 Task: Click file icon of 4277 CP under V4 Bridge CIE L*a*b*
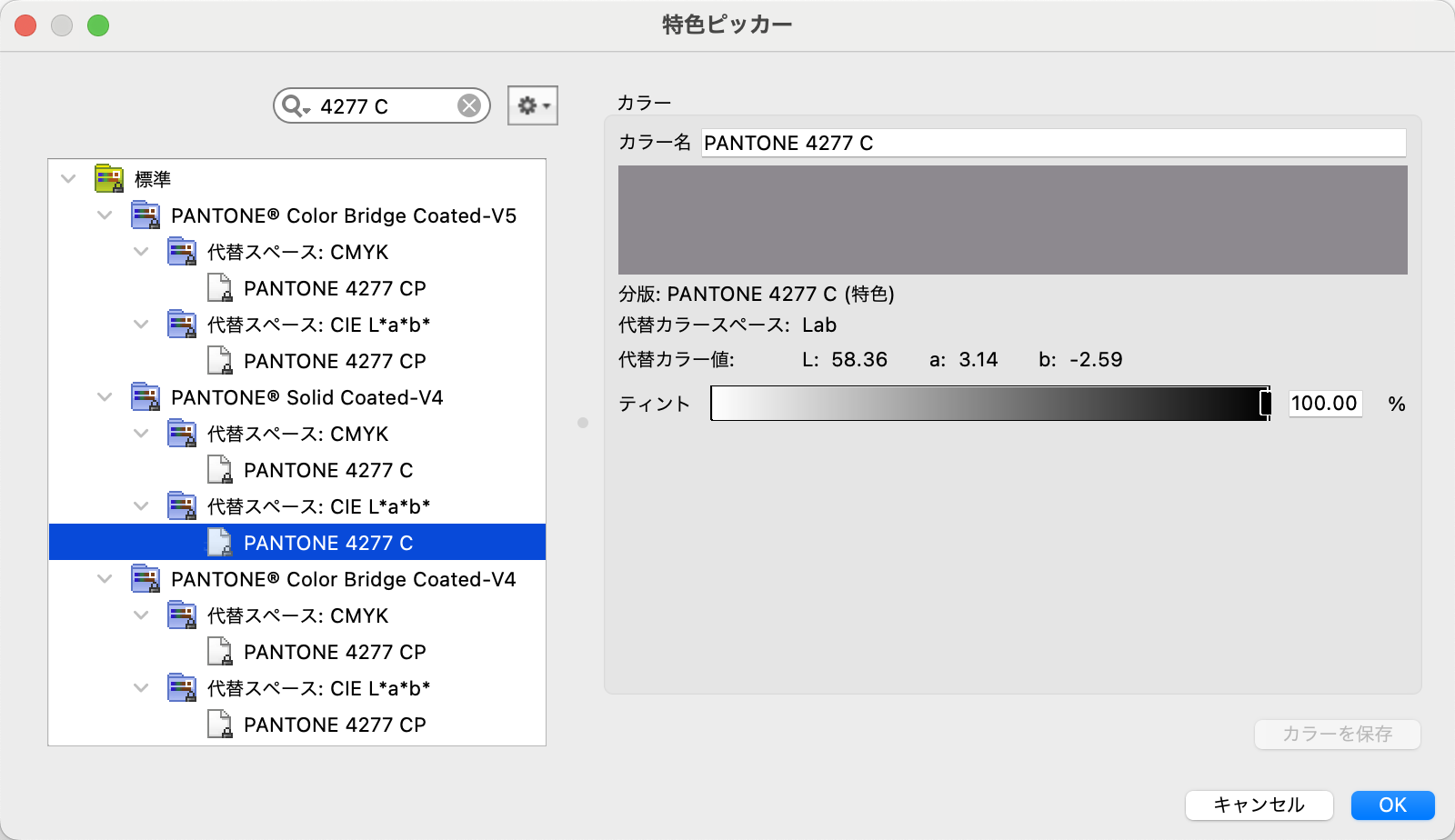click(x=219, y=724)
